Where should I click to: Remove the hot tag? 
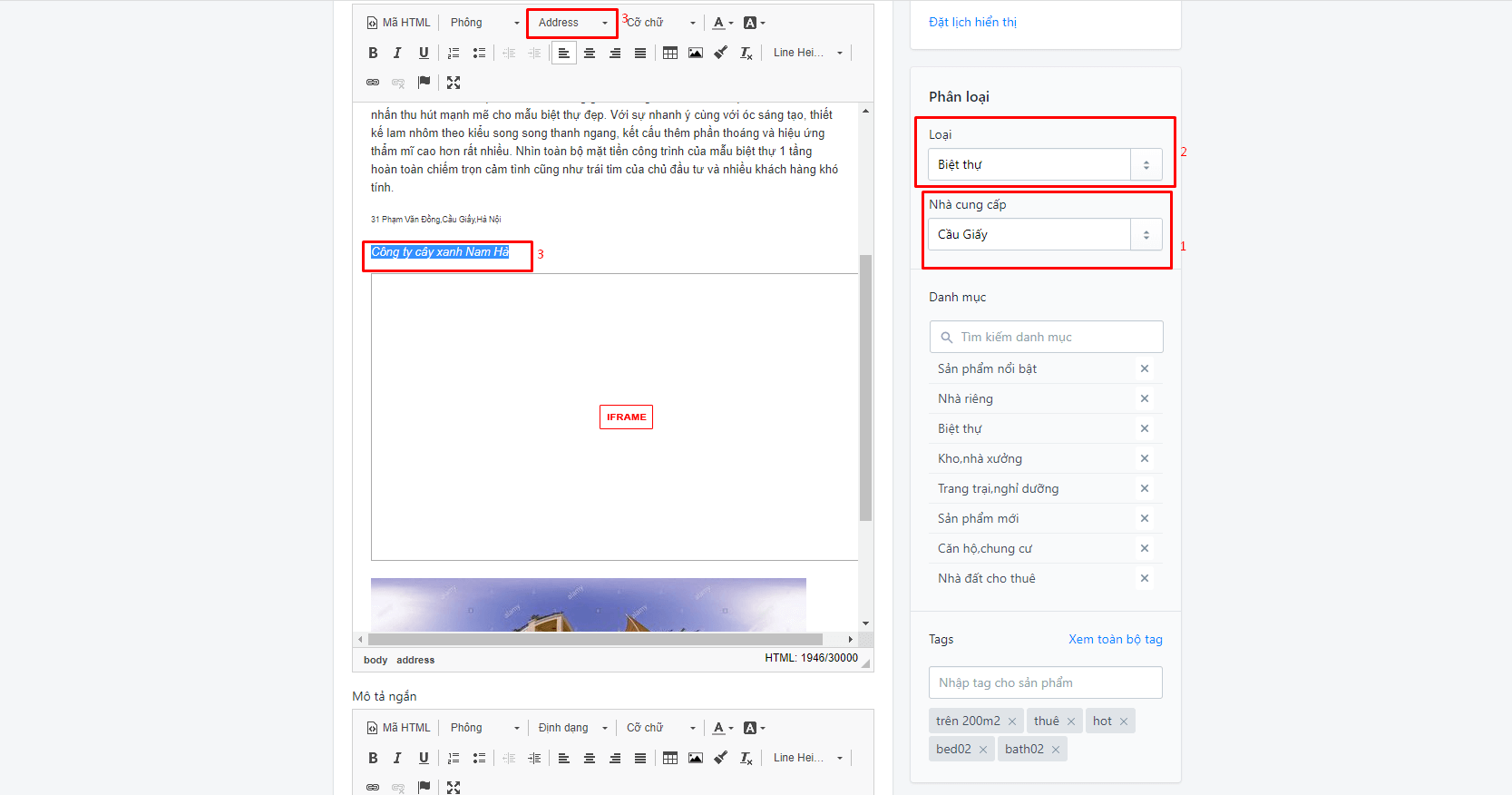point(1124,721)
